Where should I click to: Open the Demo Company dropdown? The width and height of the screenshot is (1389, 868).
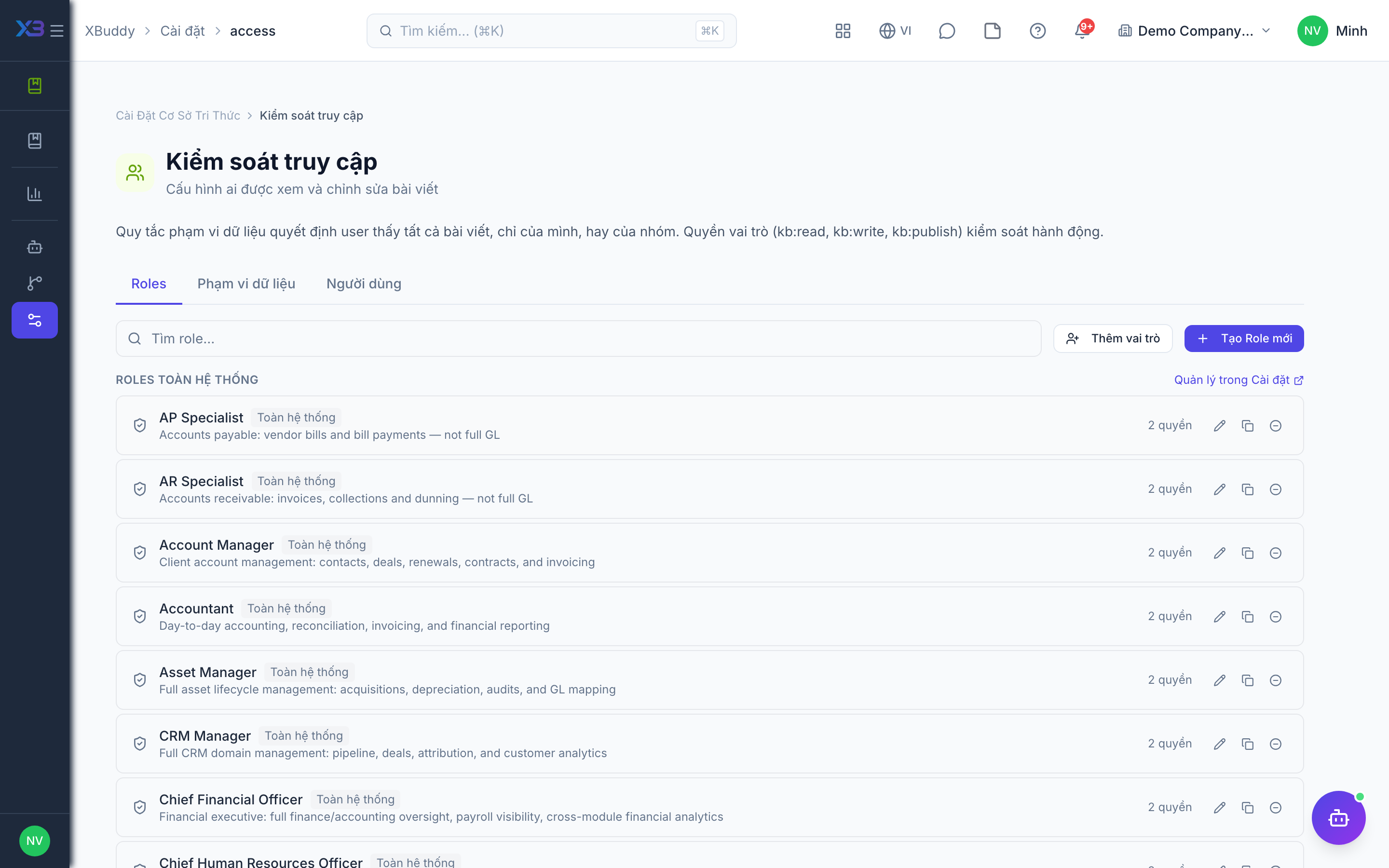pos(1195,31)
